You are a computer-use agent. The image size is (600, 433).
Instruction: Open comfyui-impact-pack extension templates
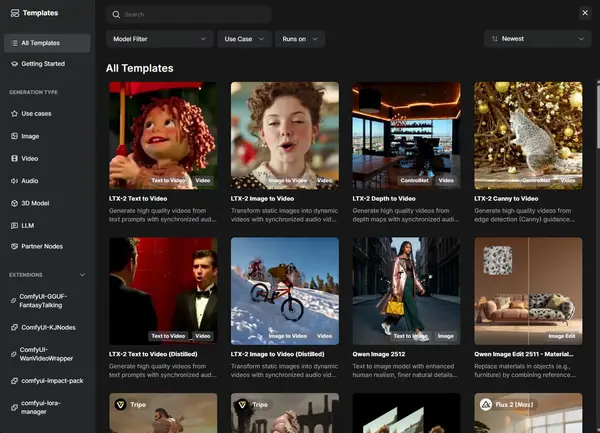[47, 381]
